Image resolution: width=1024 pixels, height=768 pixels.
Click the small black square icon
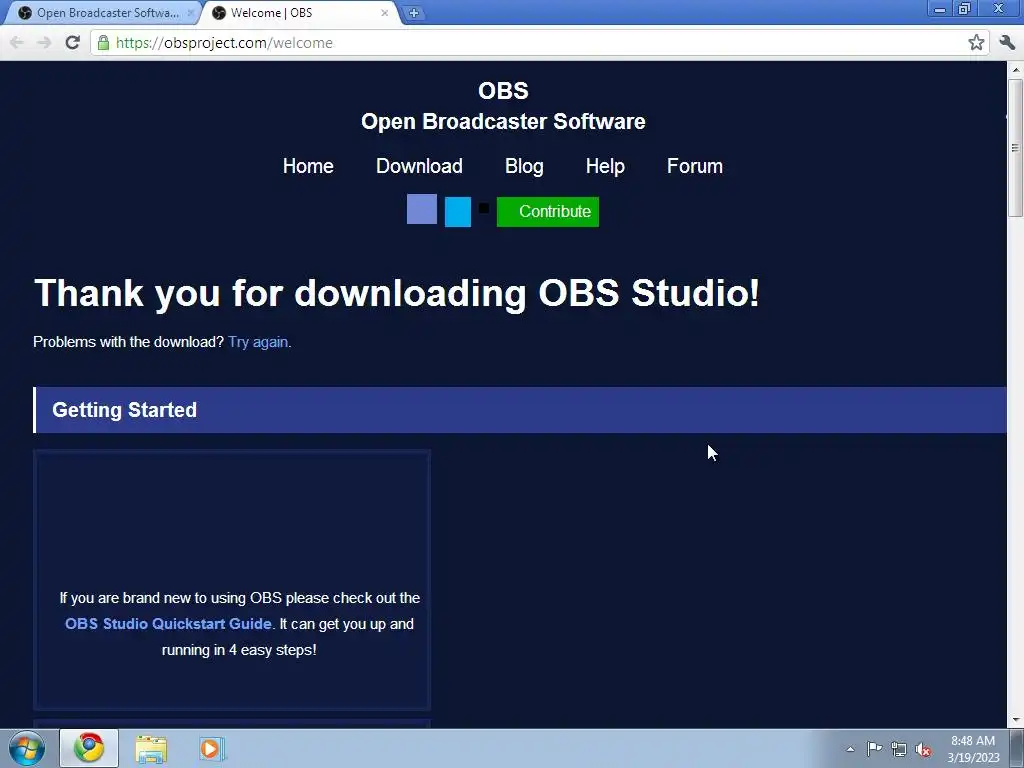coord(484,208)
